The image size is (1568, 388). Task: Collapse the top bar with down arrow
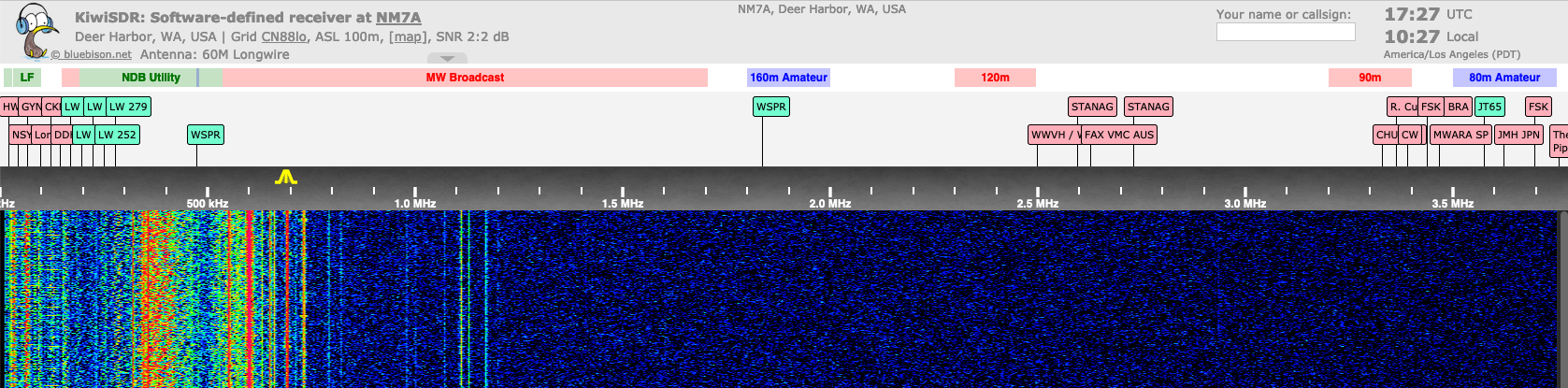pos(448,58)
